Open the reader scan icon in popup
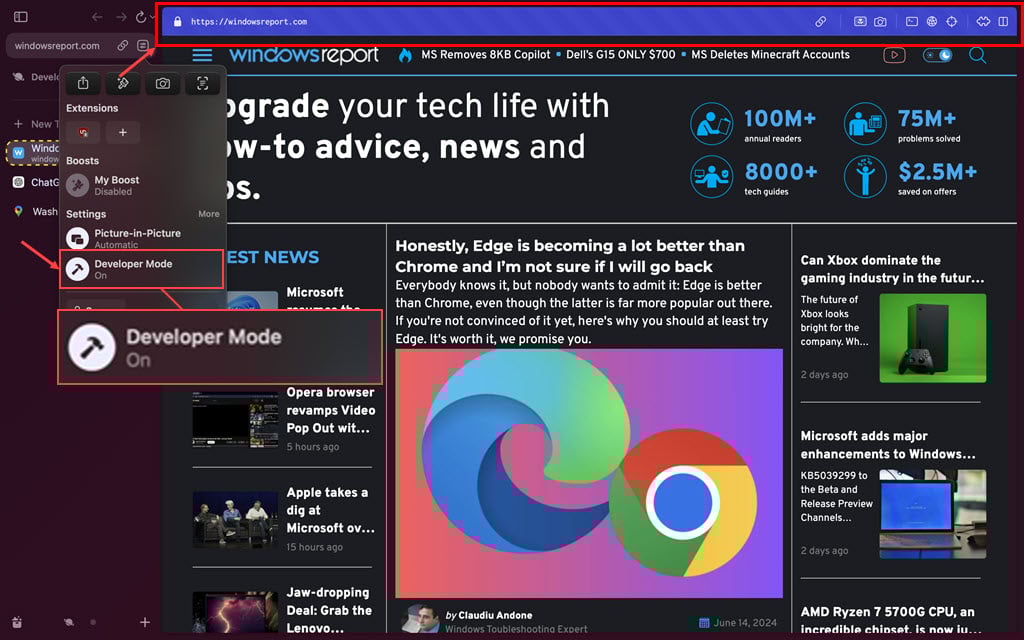 [x=202, y=83]
